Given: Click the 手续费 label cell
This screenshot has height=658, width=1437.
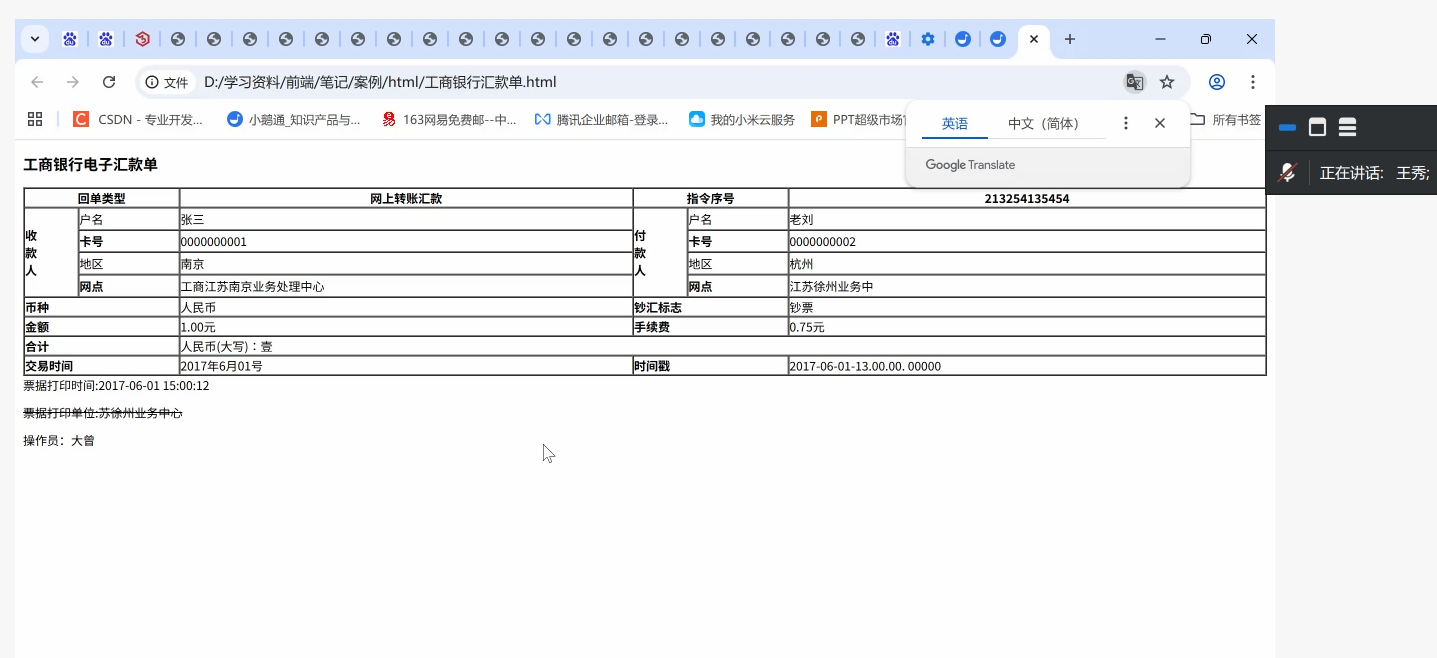Looking at the screenshot, I should [x=710, y=327].
